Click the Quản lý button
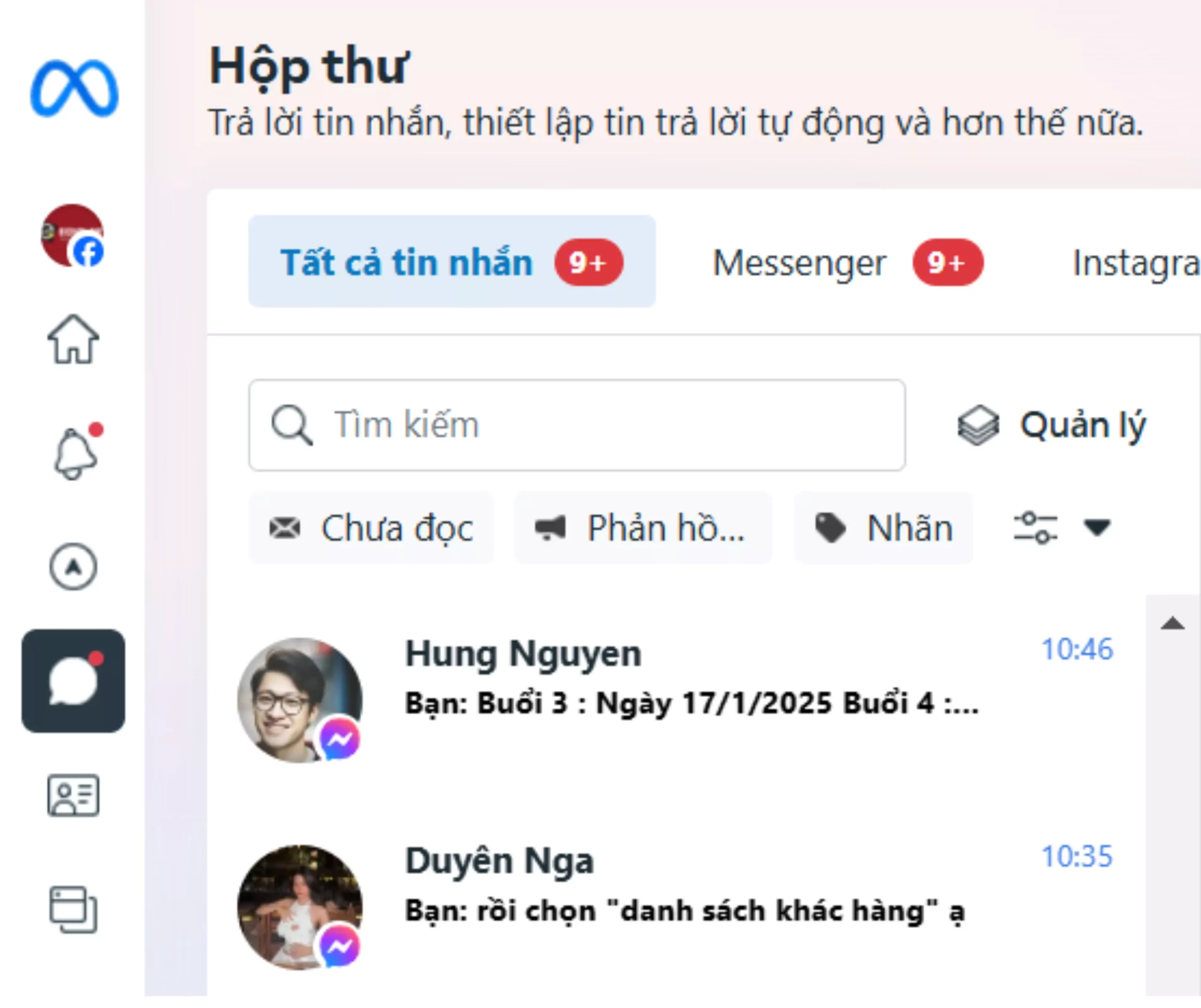Viewport: 1201px width, 1008px height. coord(1052,426)
